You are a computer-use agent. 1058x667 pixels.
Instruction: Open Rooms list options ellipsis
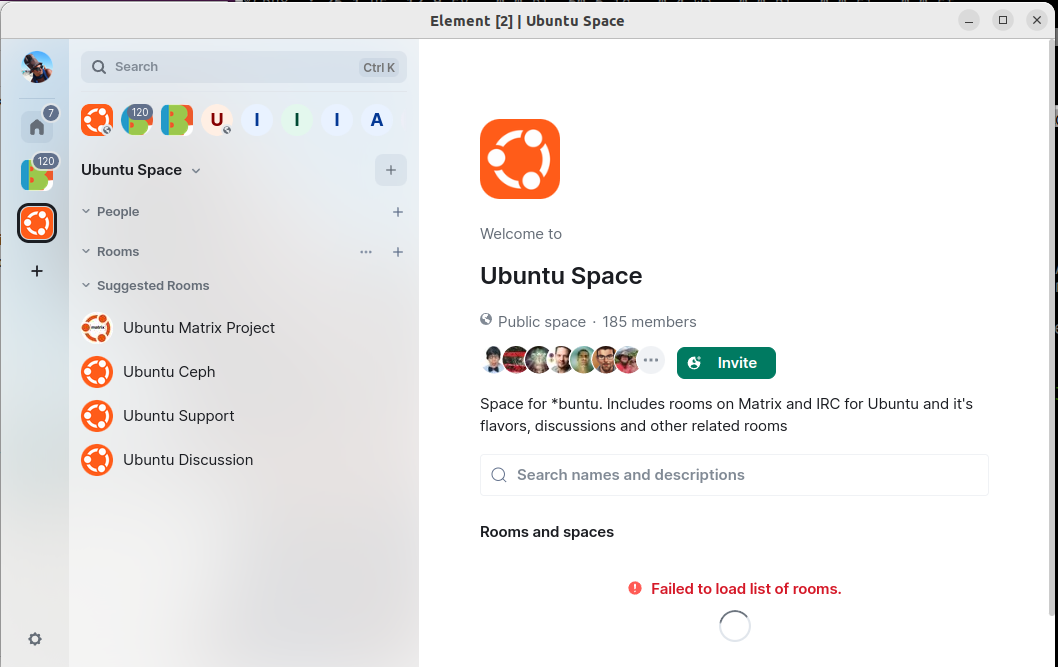pyautogui.click(x=366, y=252)
